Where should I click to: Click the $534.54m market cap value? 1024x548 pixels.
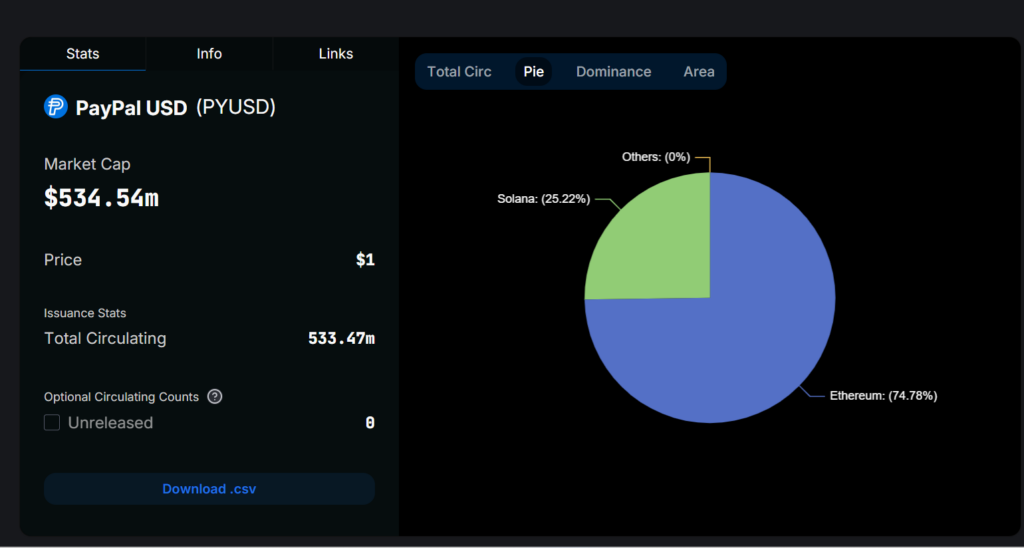[x=101, y=197]
